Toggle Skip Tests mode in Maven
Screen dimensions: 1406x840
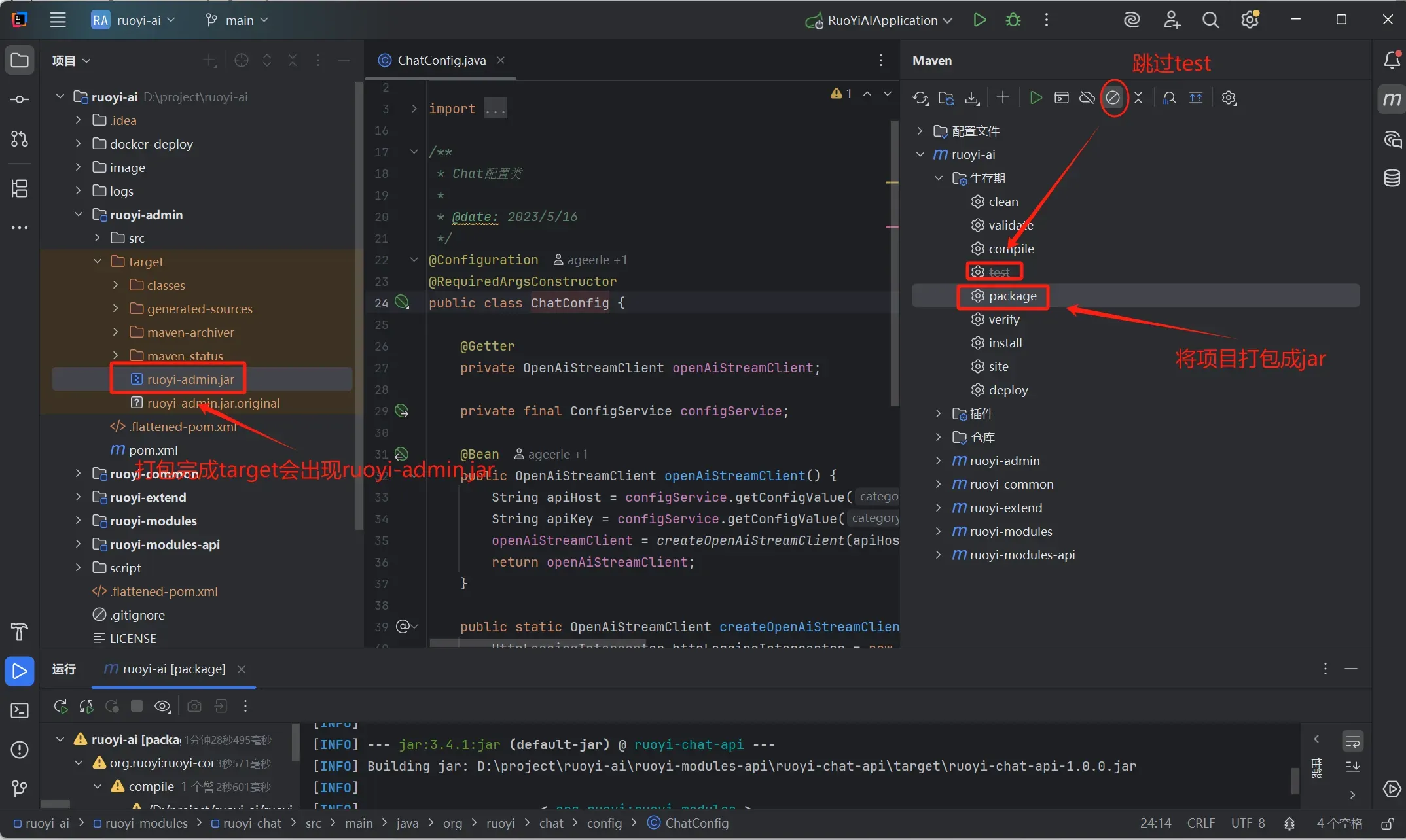click(x=1113, y=98)
